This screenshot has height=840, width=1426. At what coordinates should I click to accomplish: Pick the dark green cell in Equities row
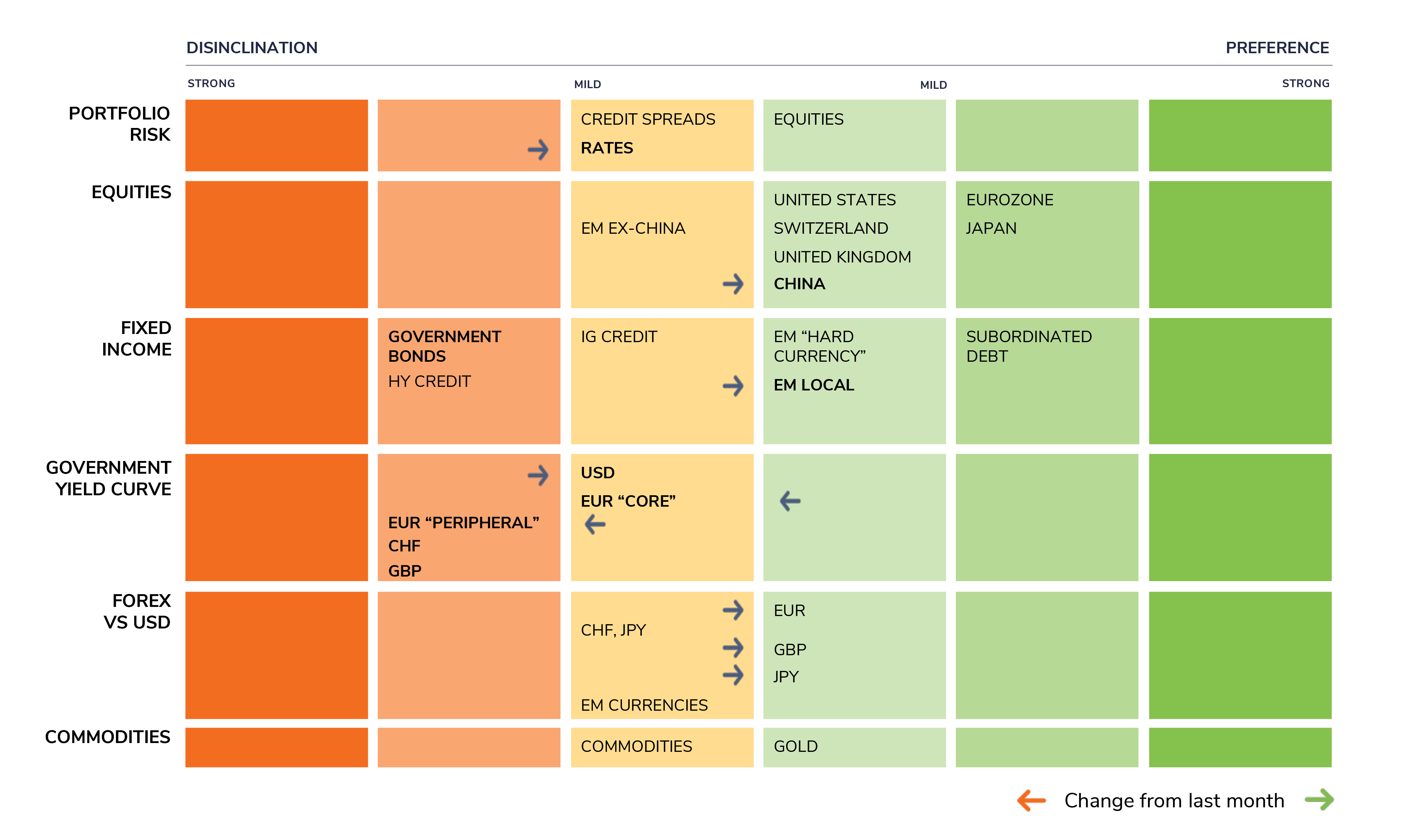[x=1240, y=245]
